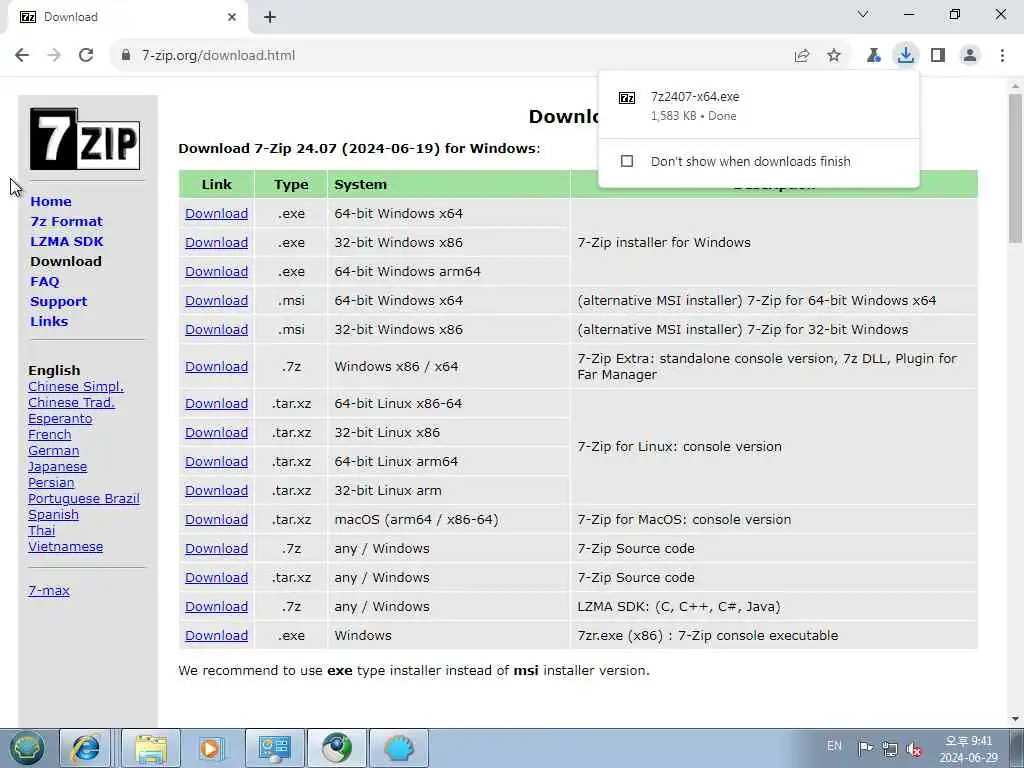Open downloaded 7z2407-x64.exe file entry
Image resolution: width=1024 pixels, height=768 pixels.
pyautogui.click(x=758, y=106)
